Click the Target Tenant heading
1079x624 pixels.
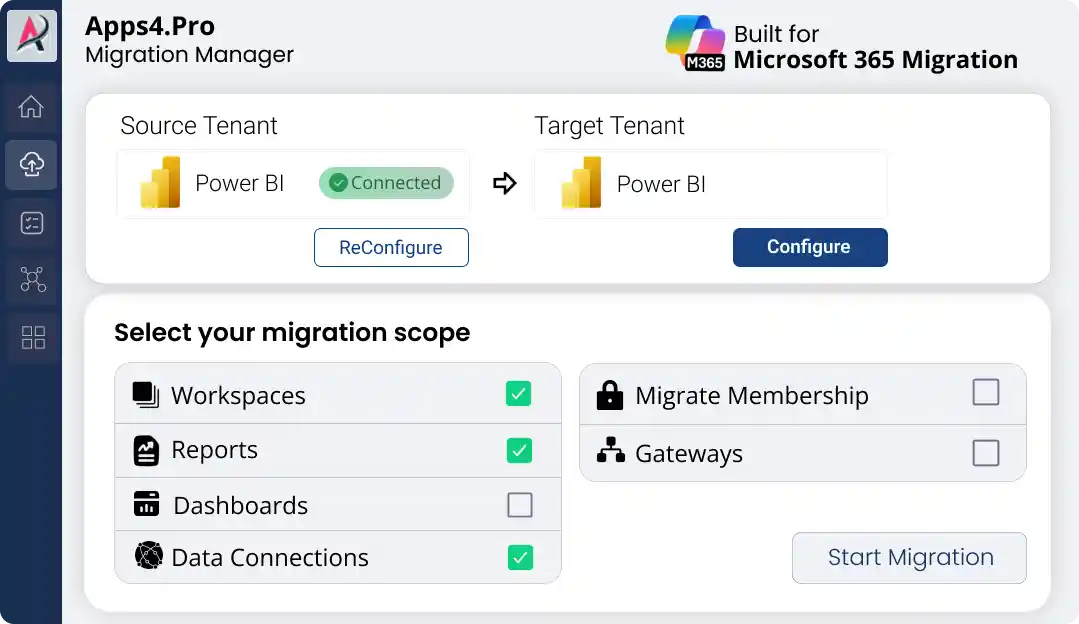(609, 126)
